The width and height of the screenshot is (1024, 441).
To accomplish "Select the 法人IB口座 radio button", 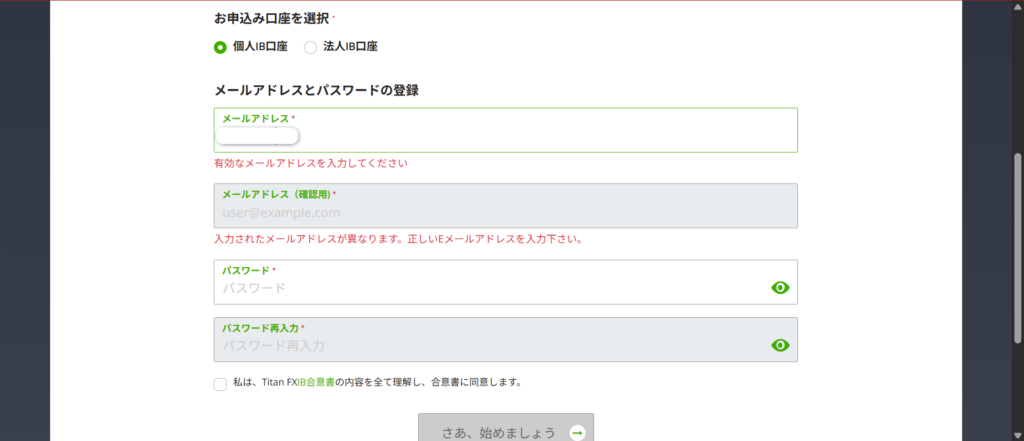I will (x=311, y=47).
